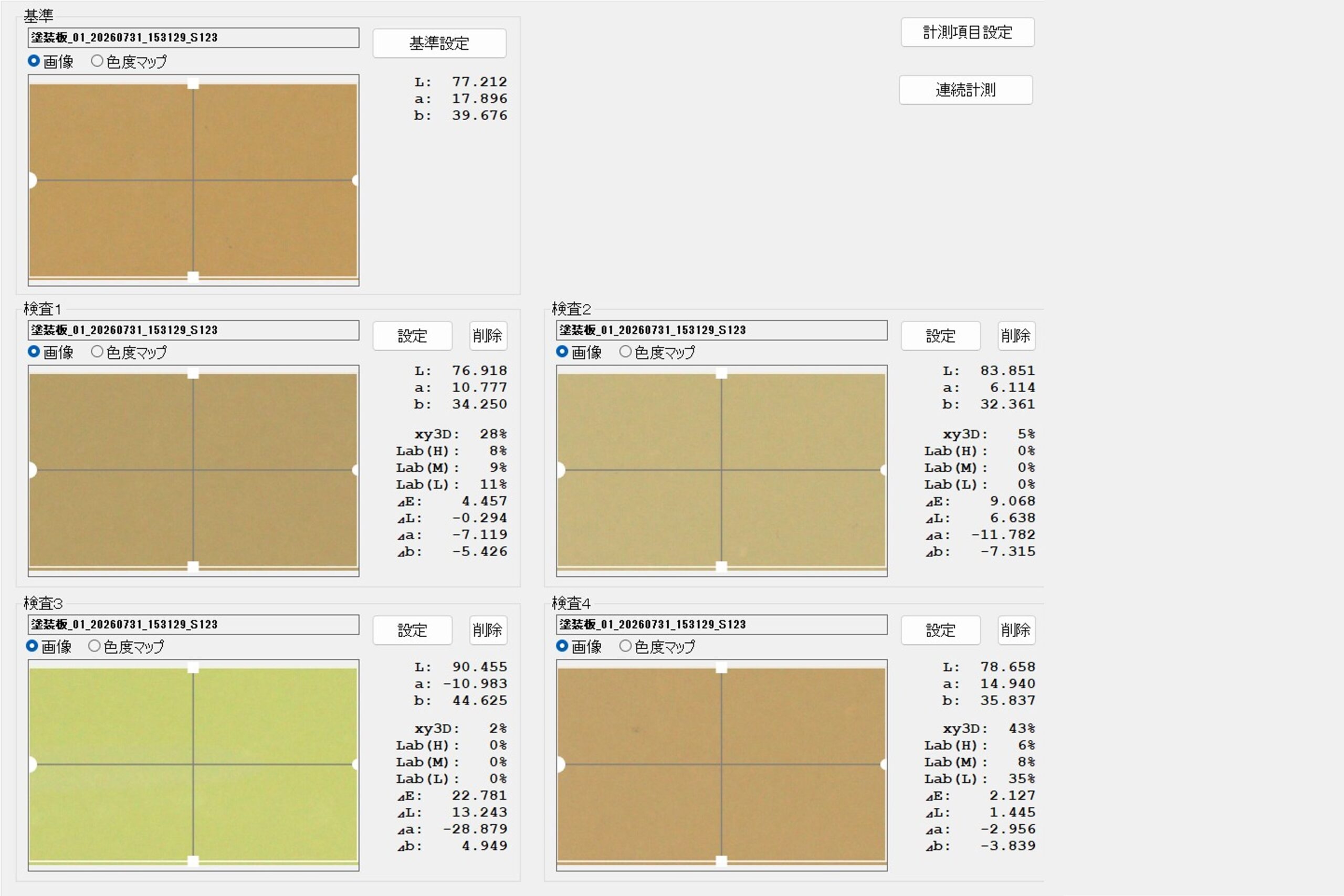Image resolution: width=1344 pixels, height=896 pixels.
Task: Click 設定 button for 検査2
Action: tap(940, 335)
